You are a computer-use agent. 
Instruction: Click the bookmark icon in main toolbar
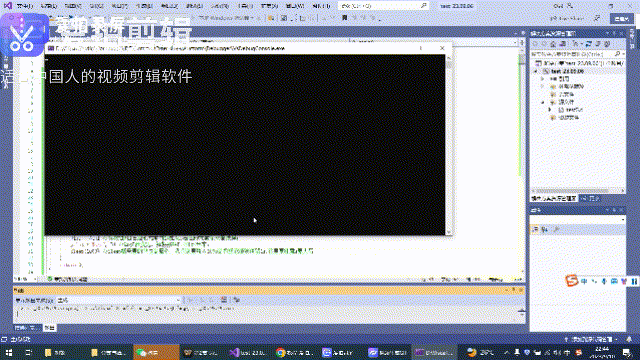344,18
